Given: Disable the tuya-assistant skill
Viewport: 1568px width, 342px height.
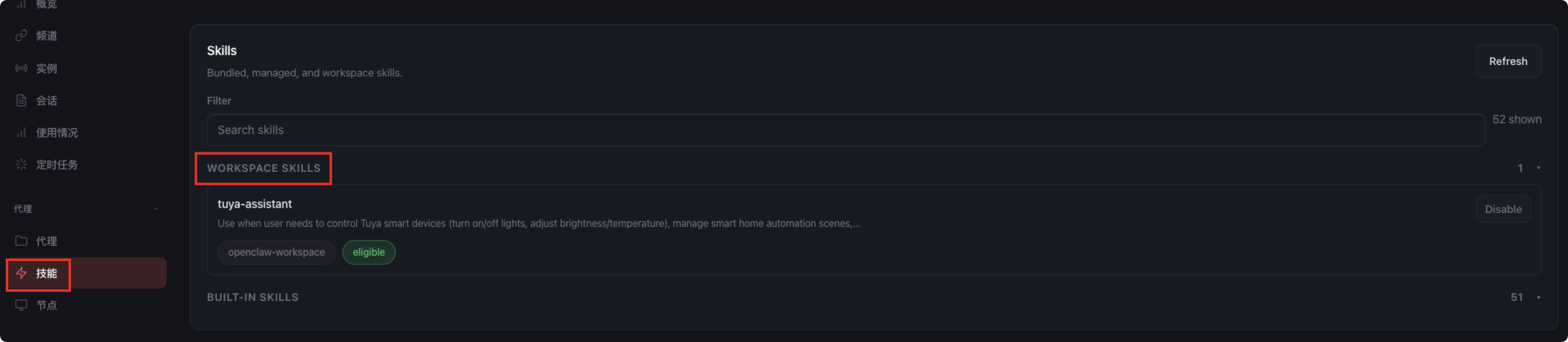Looking at the screenshot, I should 1502,209.
